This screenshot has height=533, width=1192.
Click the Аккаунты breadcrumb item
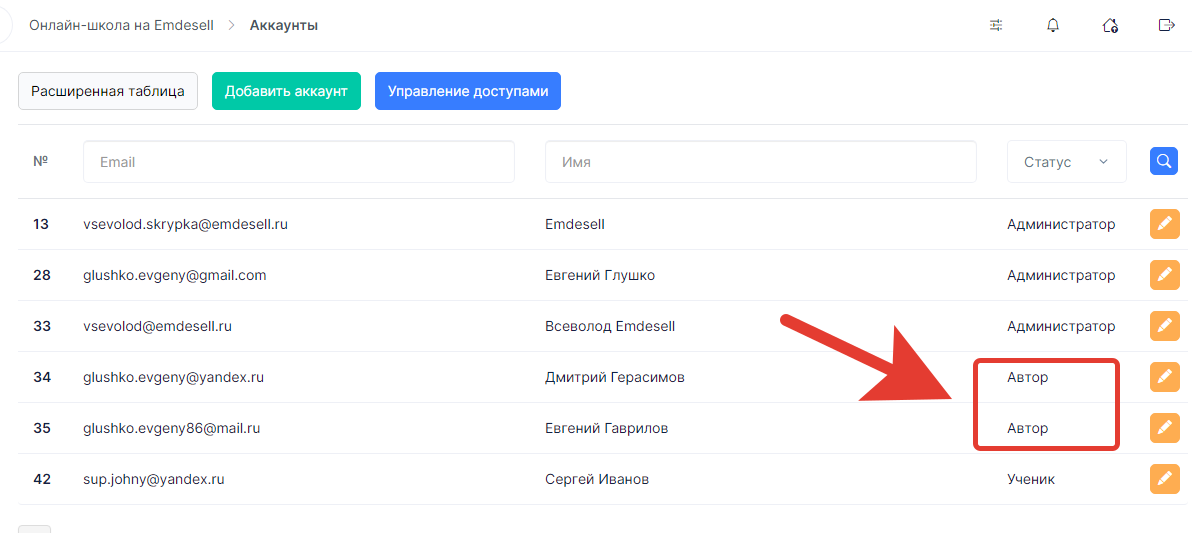284,25
